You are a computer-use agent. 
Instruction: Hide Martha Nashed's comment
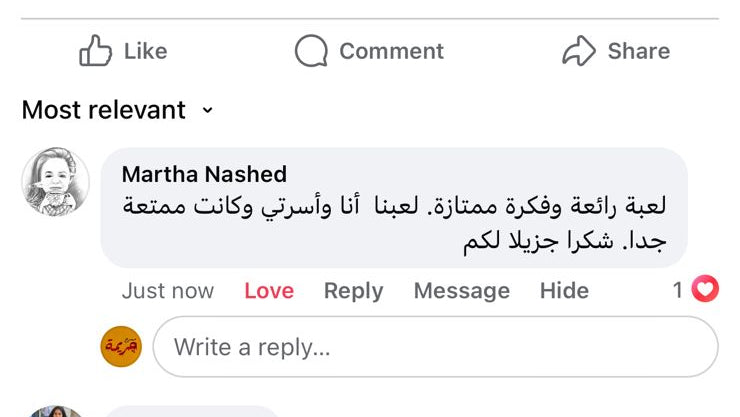(x=564, y=291)
